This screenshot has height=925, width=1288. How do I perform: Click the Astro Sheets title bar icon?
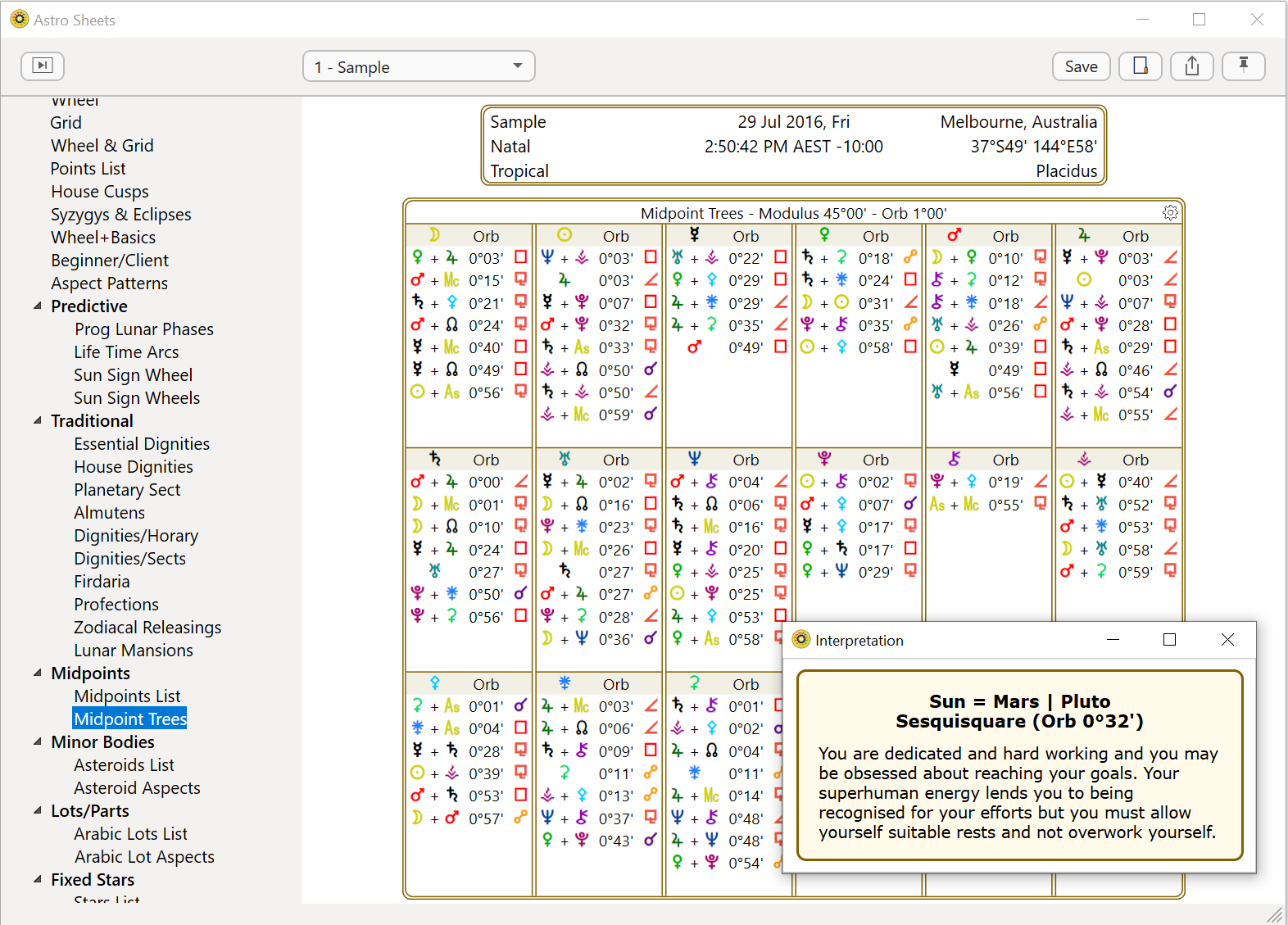(20, 20)
